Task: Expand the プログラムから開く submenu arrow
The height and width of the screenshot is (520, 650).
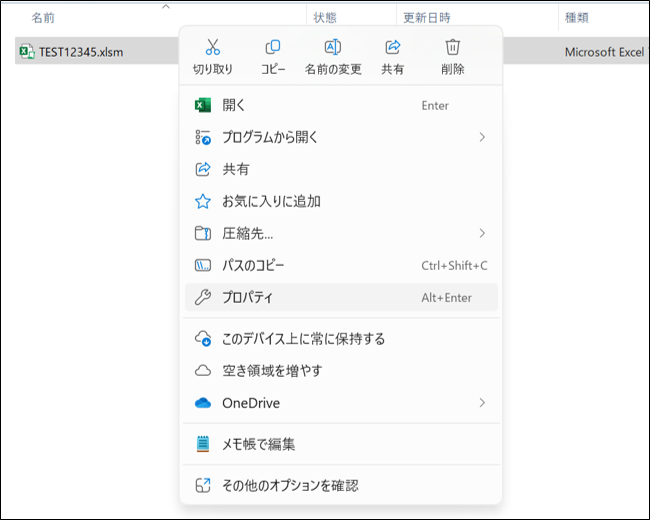Action: pos(482,137)
